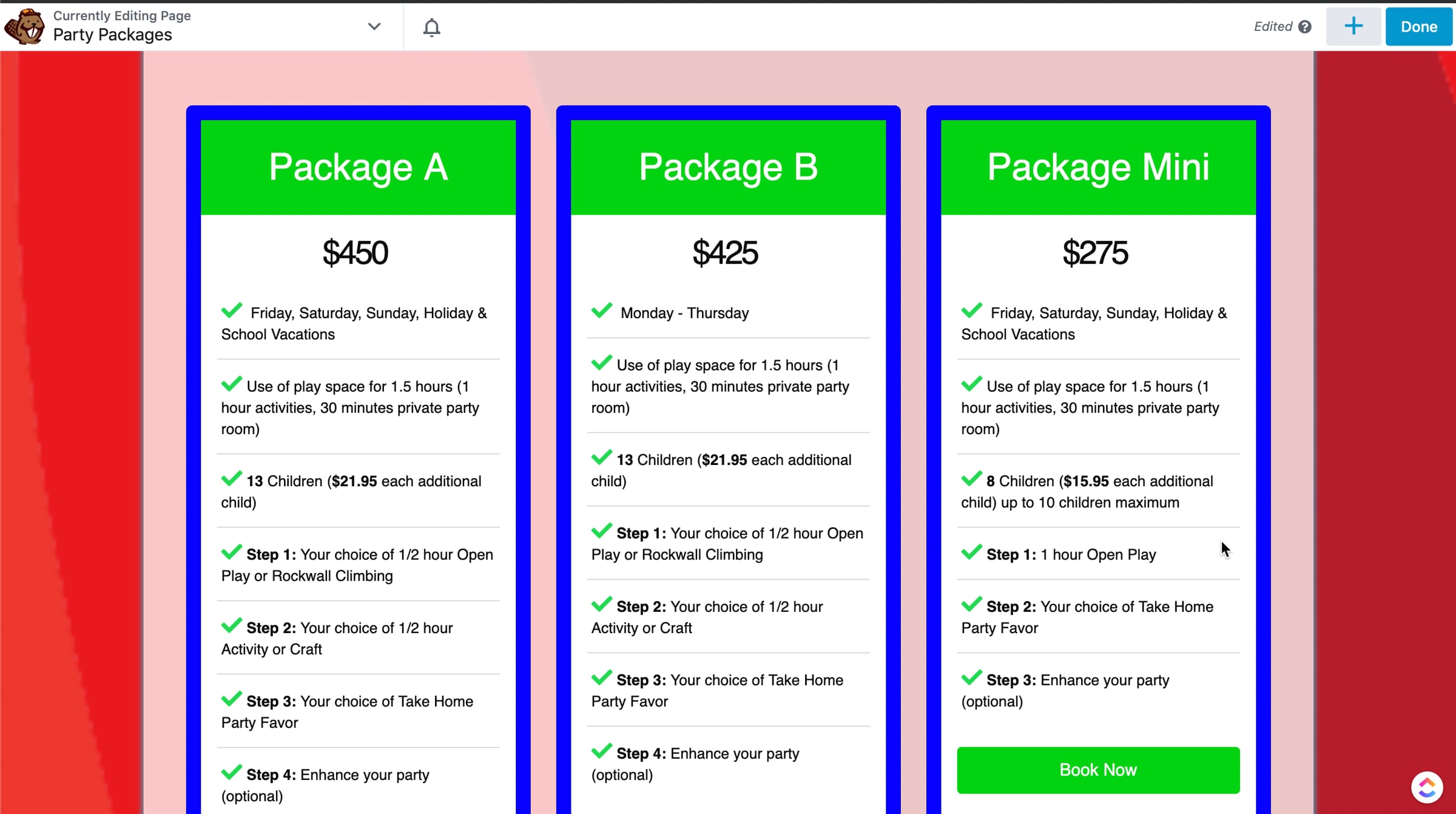Image resolution: width=1456 pixels, height=814 pixels.
Task: Click Package A Step 4 checkmark icon
Action: click(231, 773)
